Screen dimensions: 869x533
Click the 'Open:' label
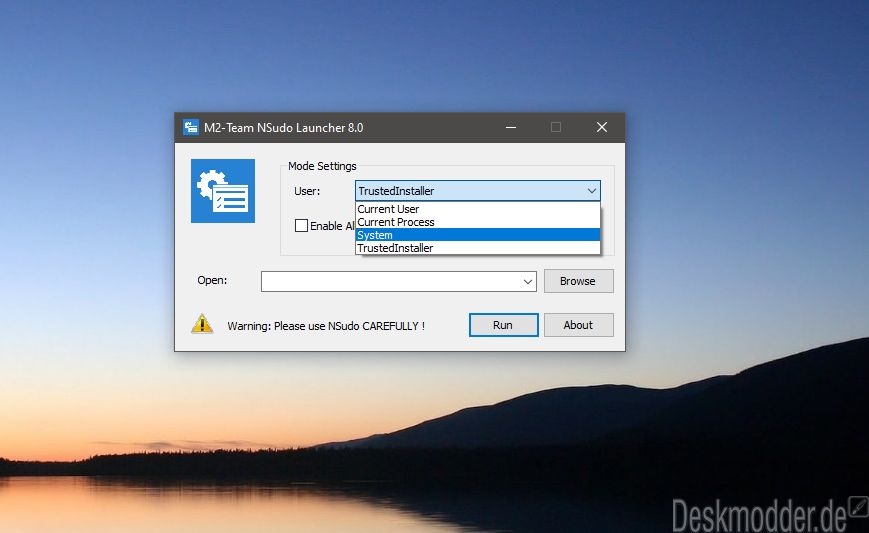[212, 280]
